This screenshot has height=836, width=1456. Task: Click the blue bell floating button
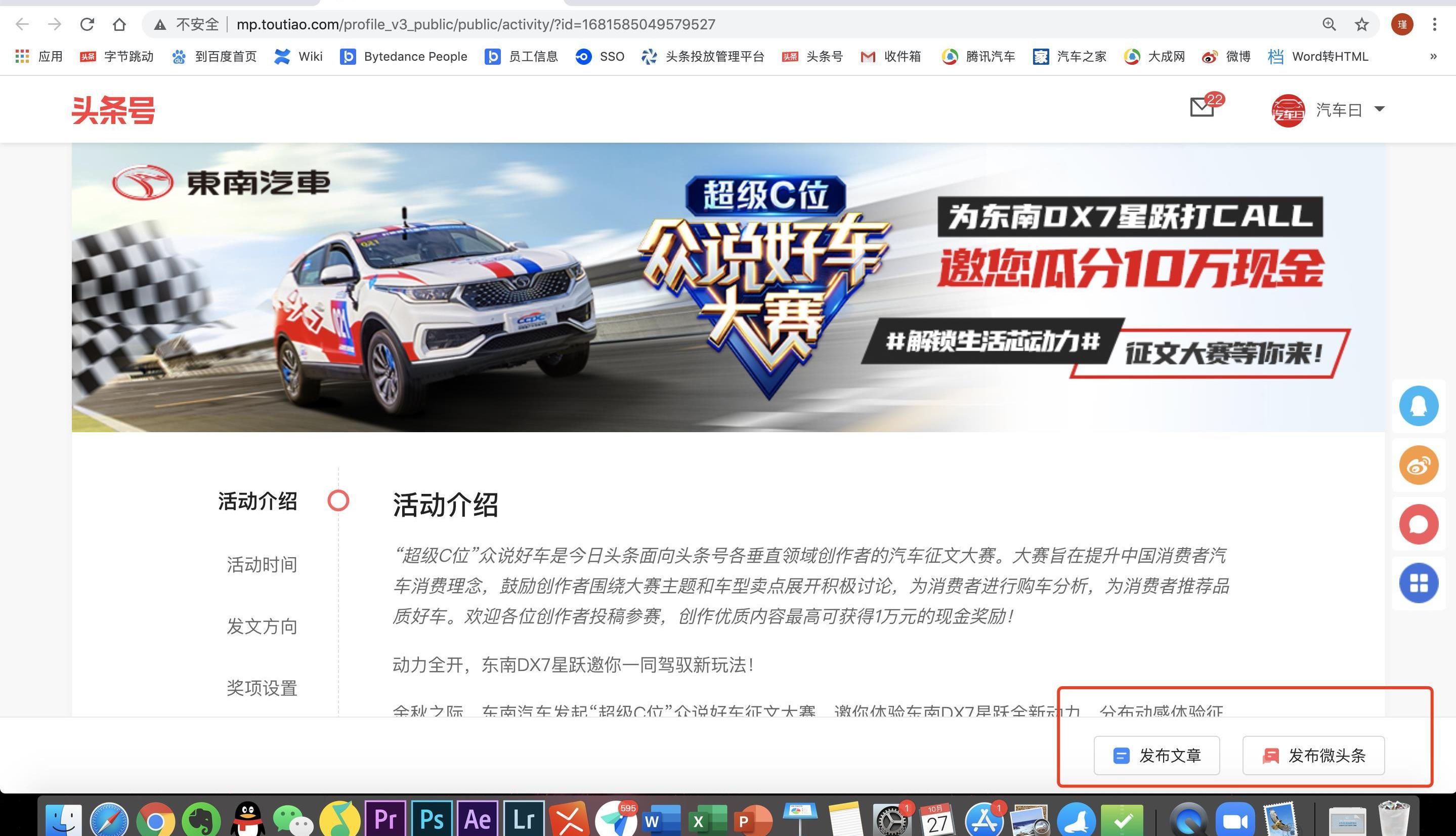(x=1419, y=406)
